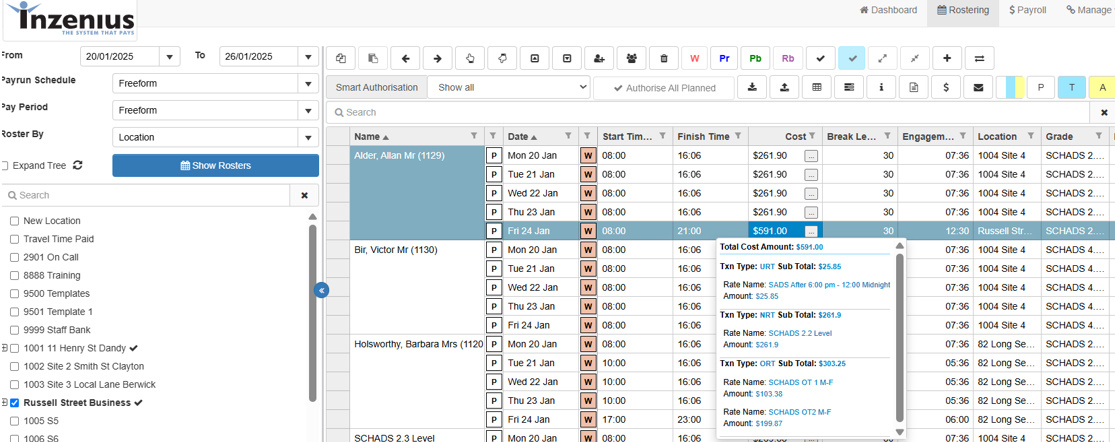The width and height of the screenshot is (1115, 442).
Task: Click the document report icon
Action: pyautogui.click(x=914, y=87)
